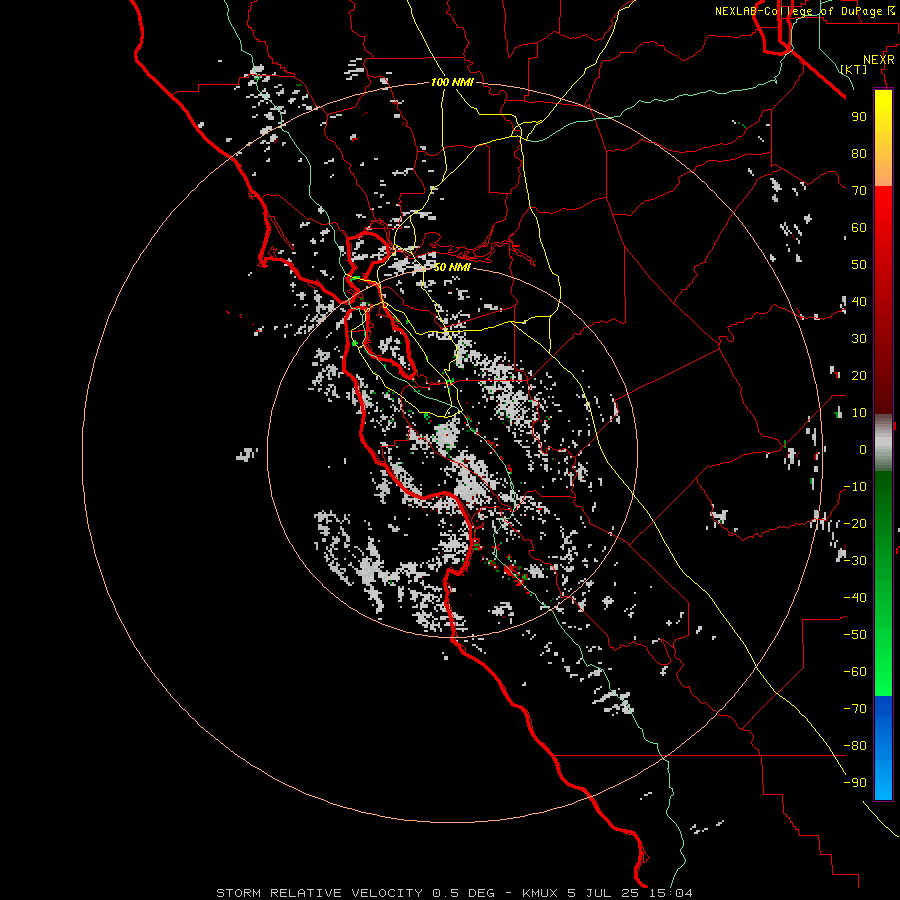The width and height of the screenshot is (900, 900).
Task: Click the -40 scale value
Action: [x=855, y=598]
